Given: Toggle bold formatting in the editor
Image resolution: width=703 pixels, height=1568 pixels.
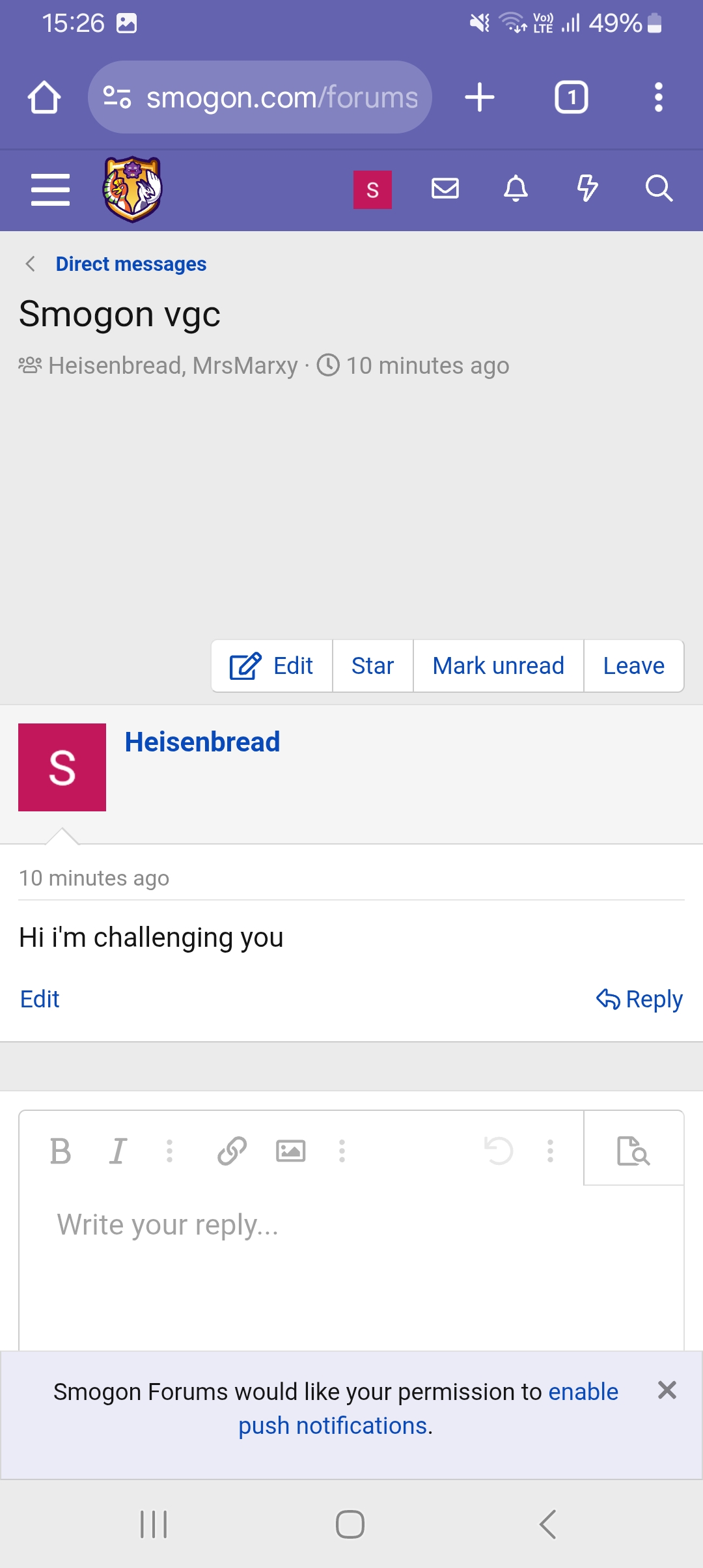Looking at the screenshot, I should (x=61, y=1151).
